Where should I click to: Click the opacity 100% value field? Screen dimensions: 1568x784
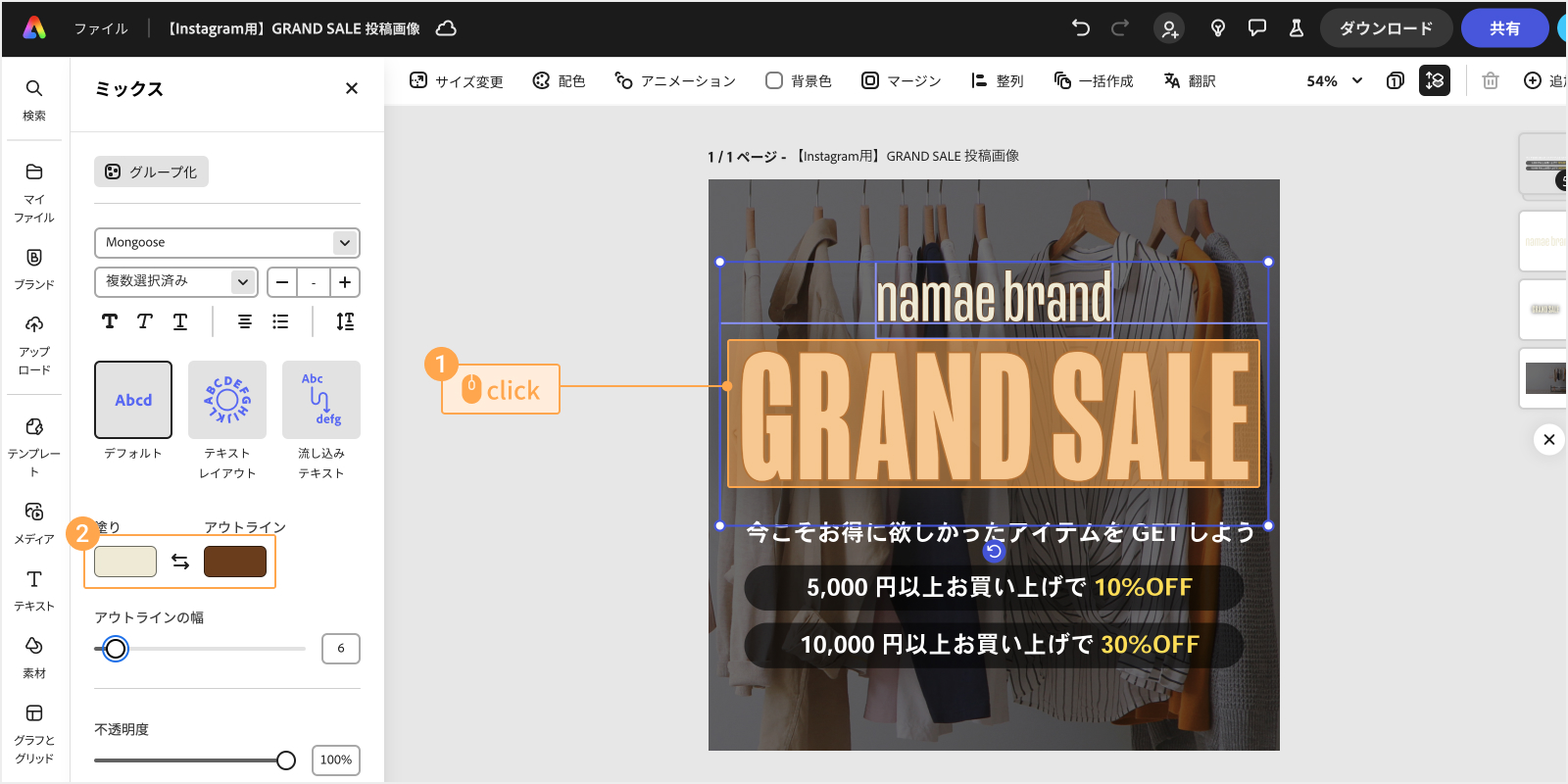(336, 760)
